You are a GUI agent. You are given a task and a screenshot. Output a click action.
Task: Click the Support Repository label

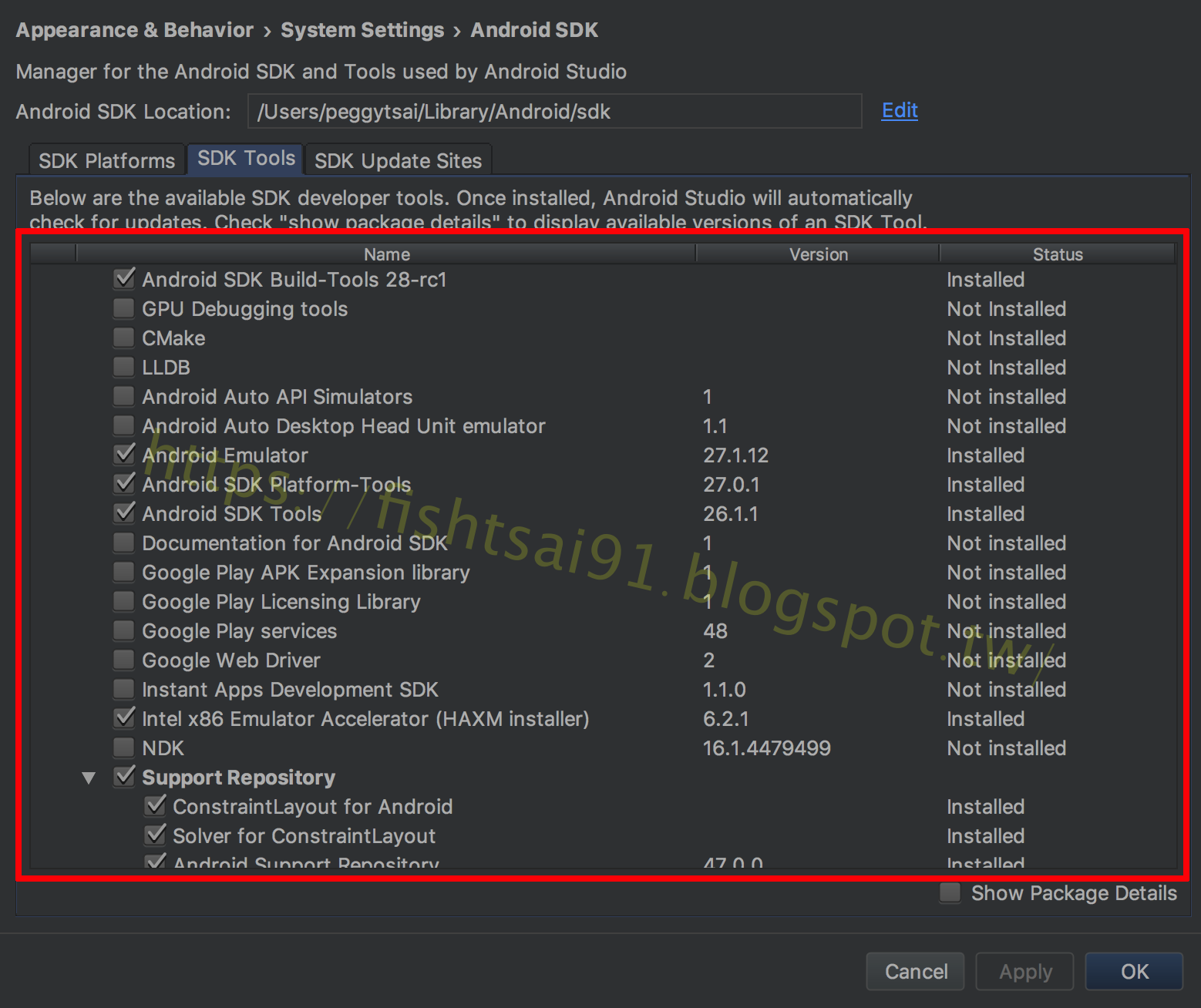coord(238,778)
